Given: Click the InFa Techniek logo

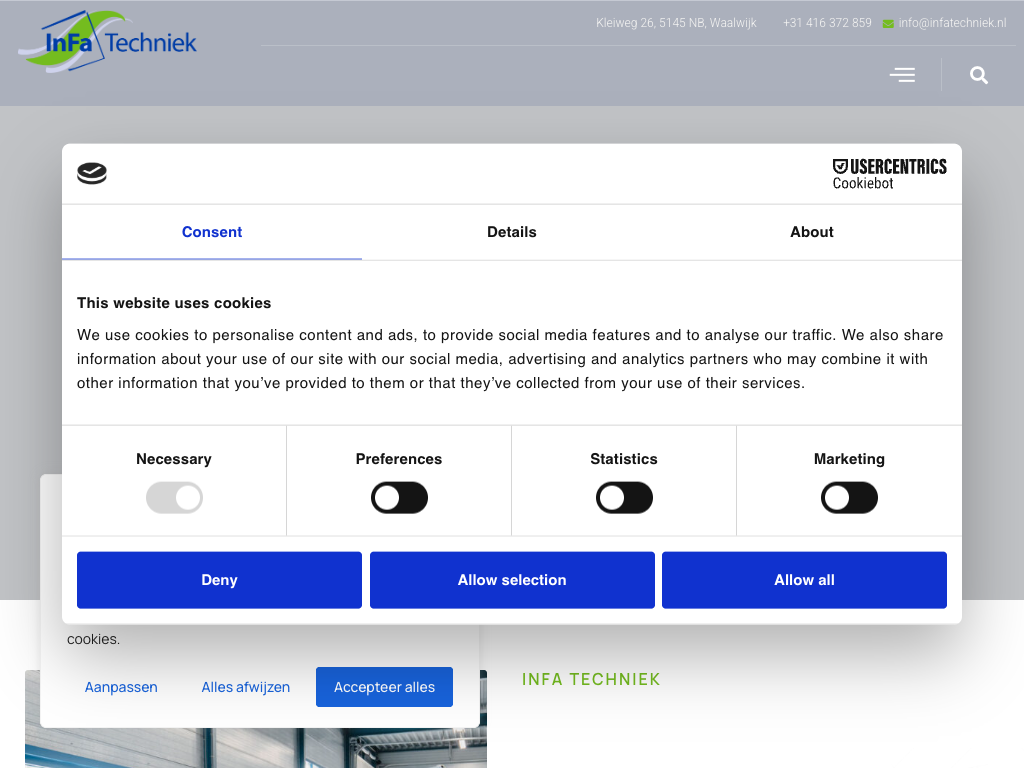Looking at the screenshot, I should click(x=107, y=41).
